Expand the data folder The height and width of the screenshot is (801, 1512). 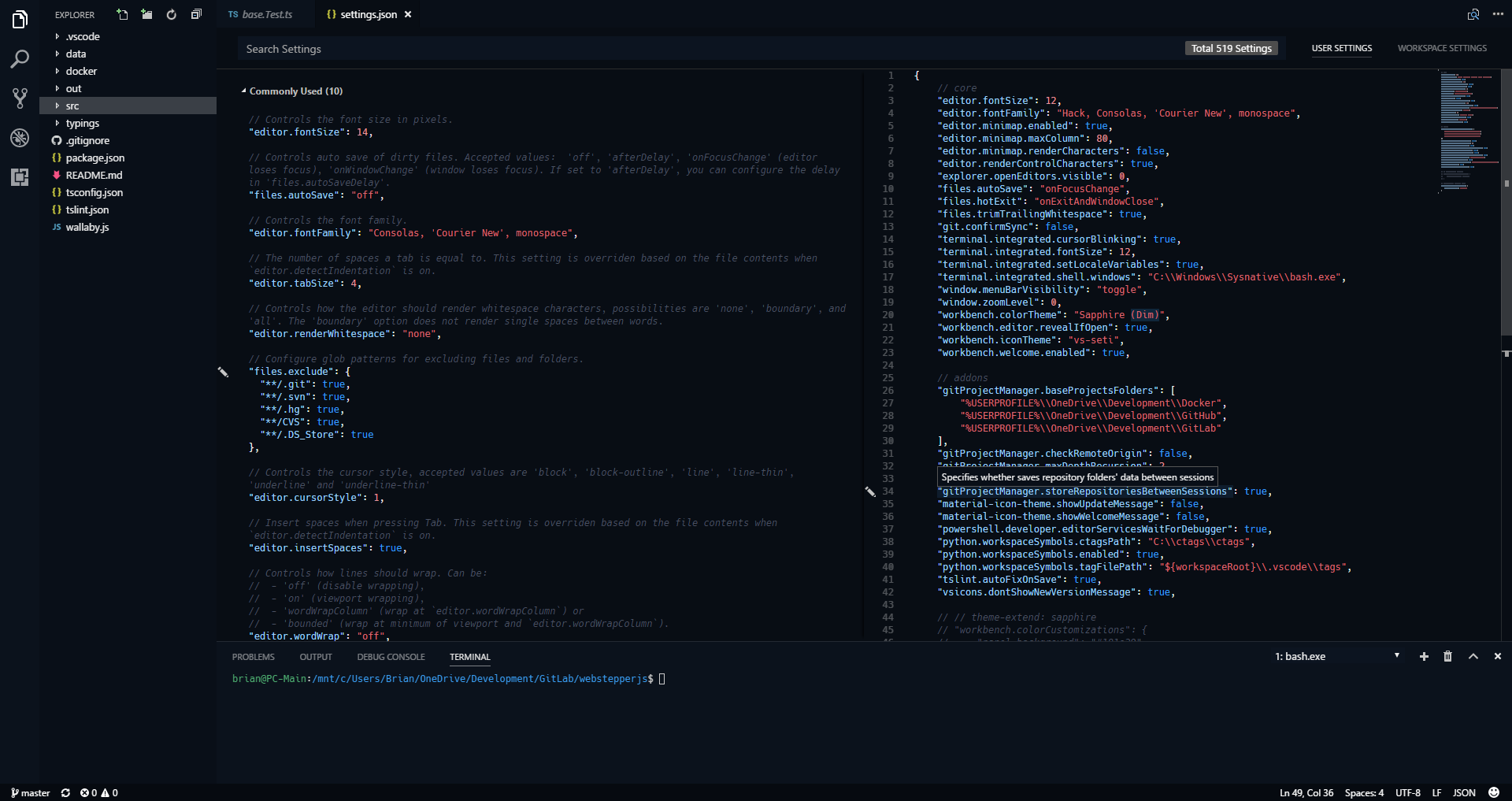point(128,54)
